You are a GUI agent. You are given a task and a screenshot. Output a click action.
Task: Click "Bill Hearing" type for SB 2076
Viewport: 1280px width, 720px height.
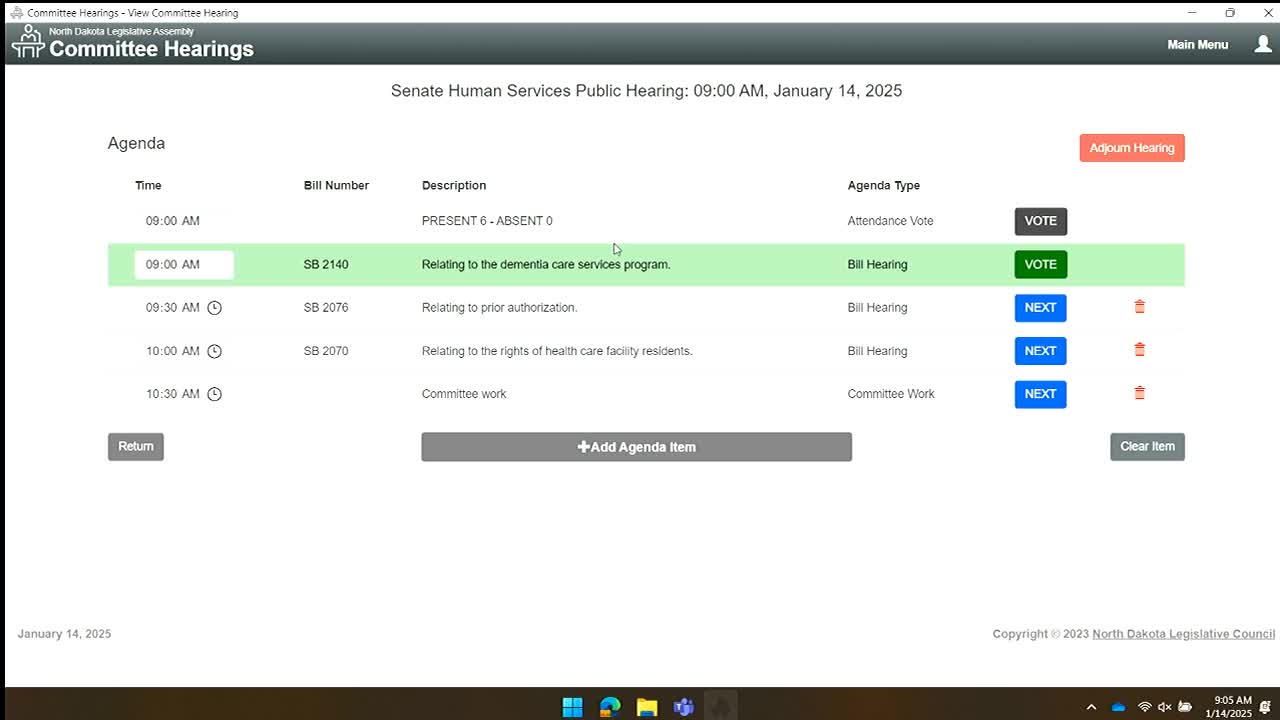pyautogui.click(x=878, y=308)
